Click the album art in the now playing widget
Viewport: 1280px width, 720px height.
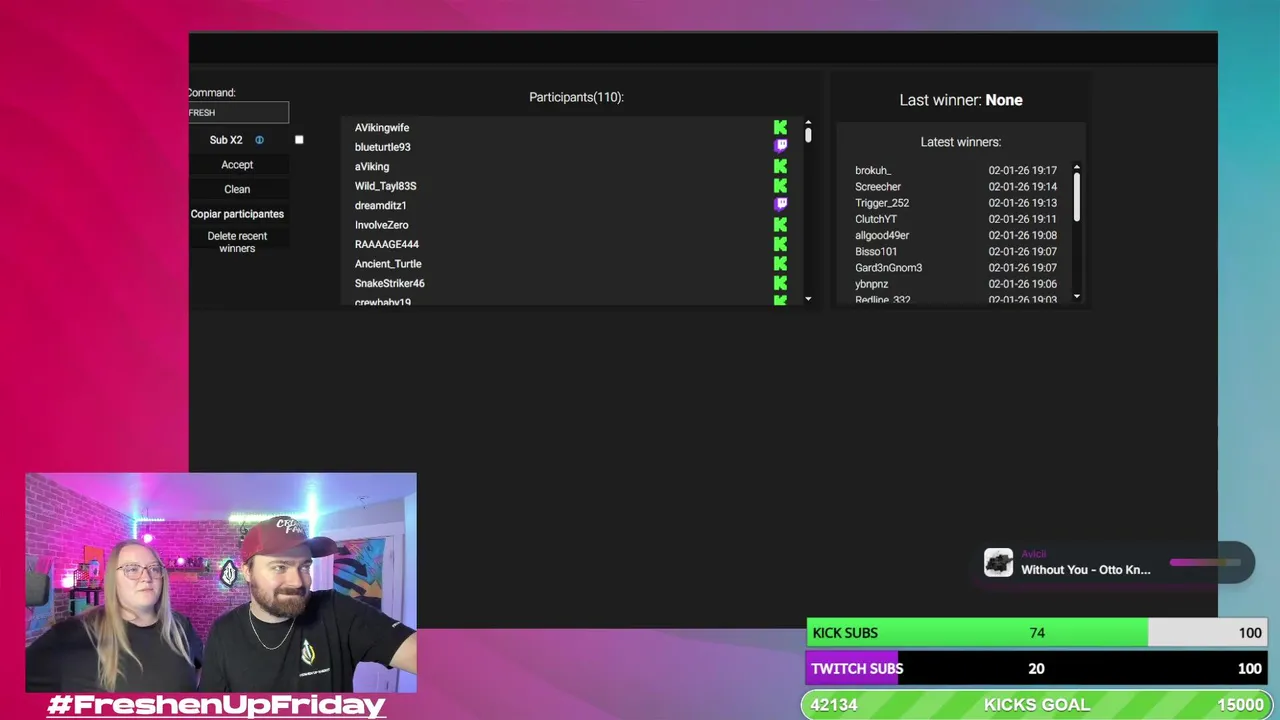[x=998, y=563]
